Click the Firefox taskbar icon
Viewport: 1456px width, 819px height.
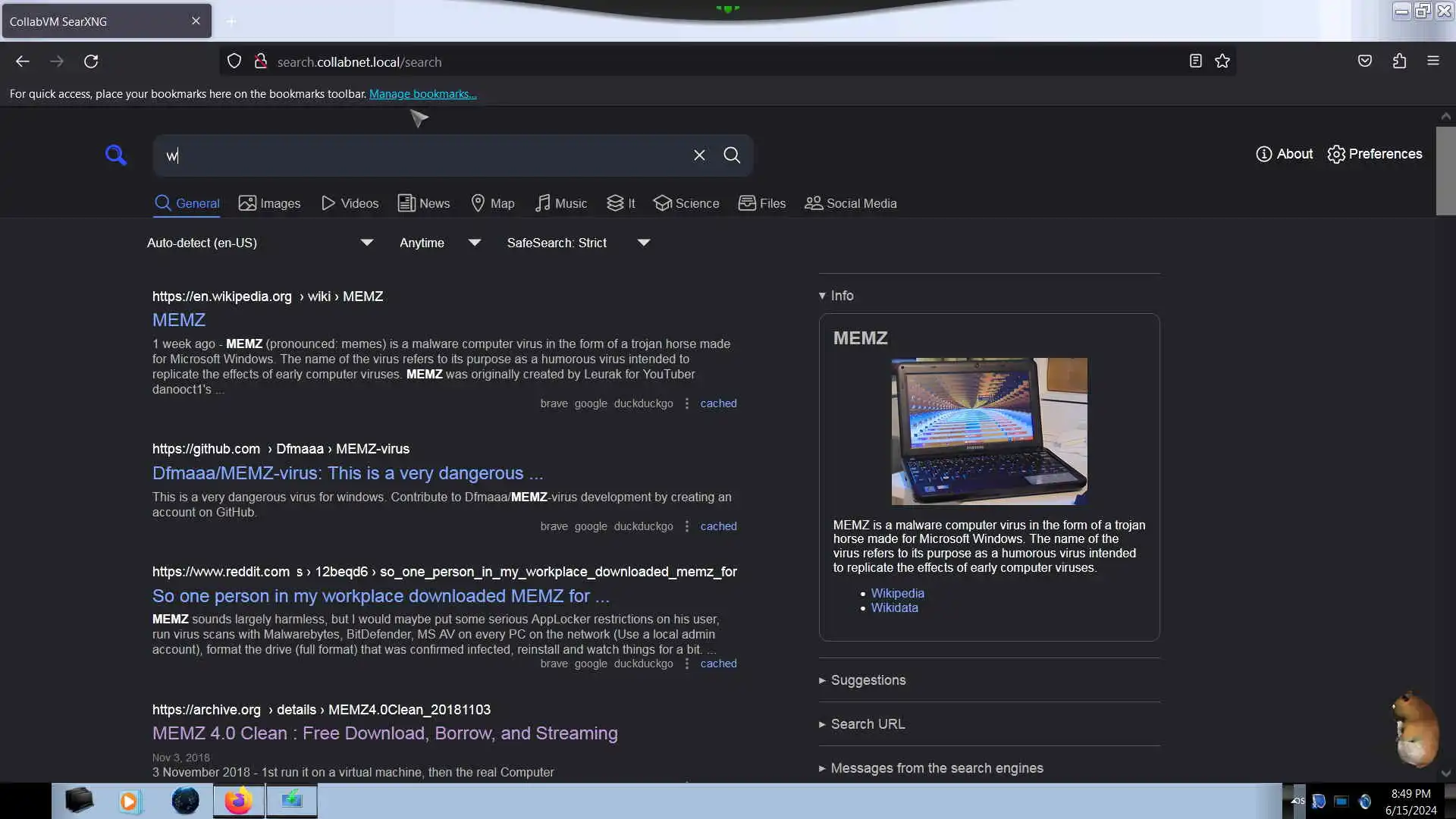238,801
